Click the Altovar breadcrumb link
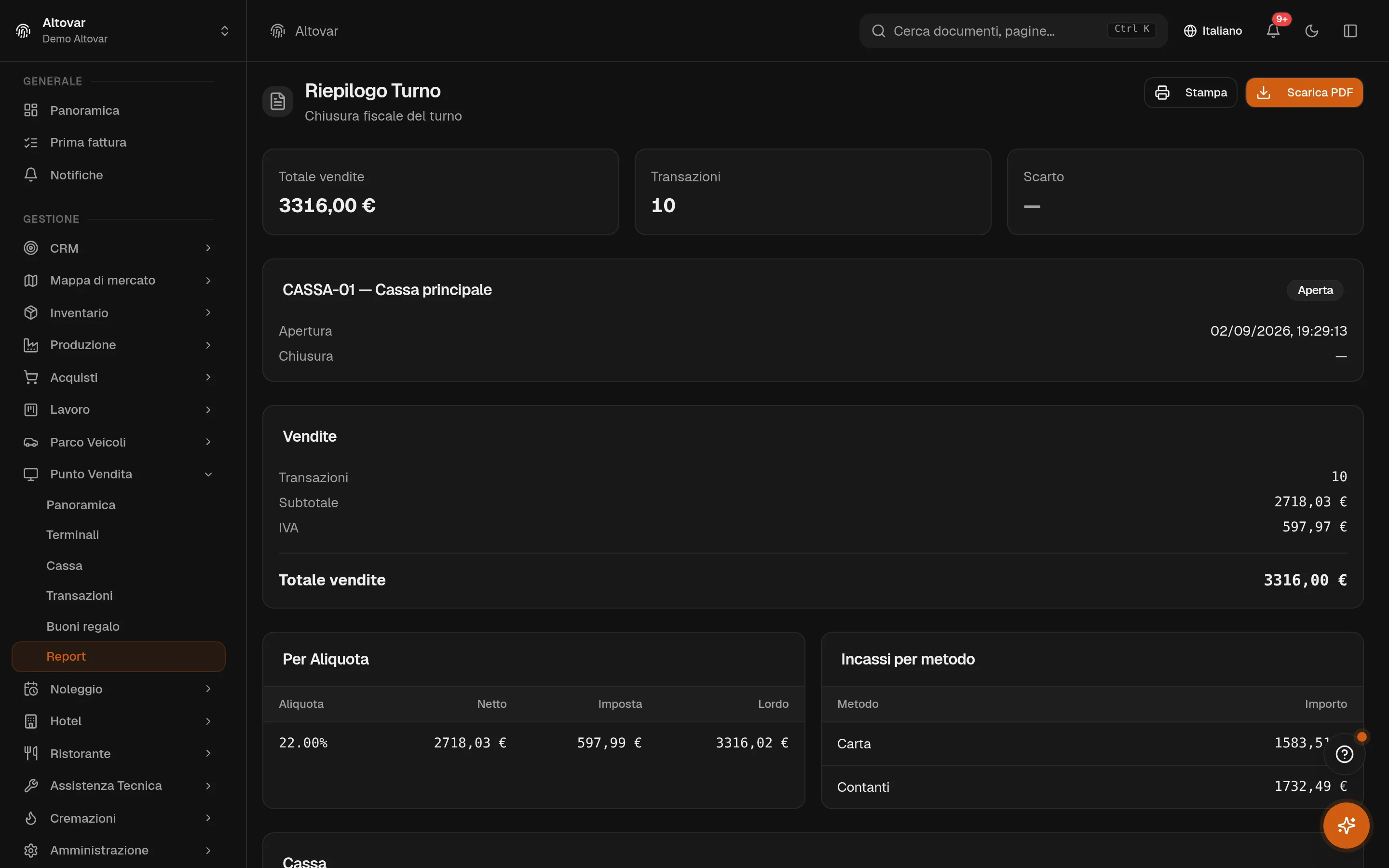 coord(316,31)
